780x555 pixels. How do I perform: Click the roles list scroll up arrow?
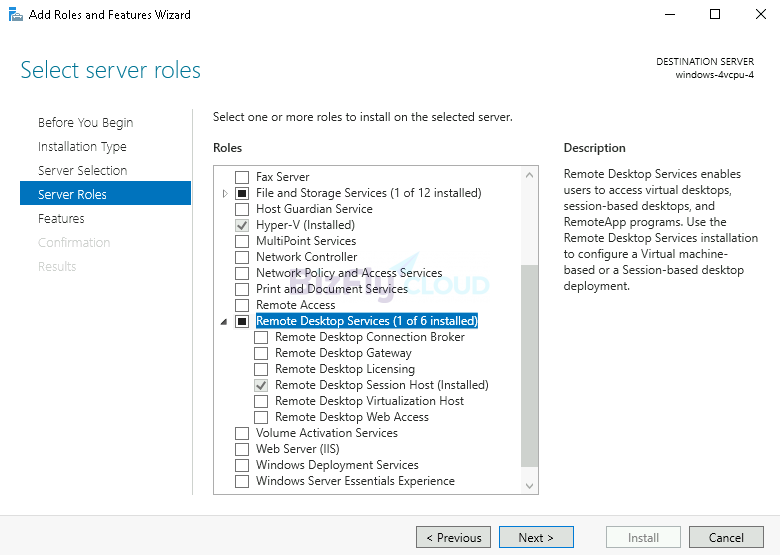point(529,175)
